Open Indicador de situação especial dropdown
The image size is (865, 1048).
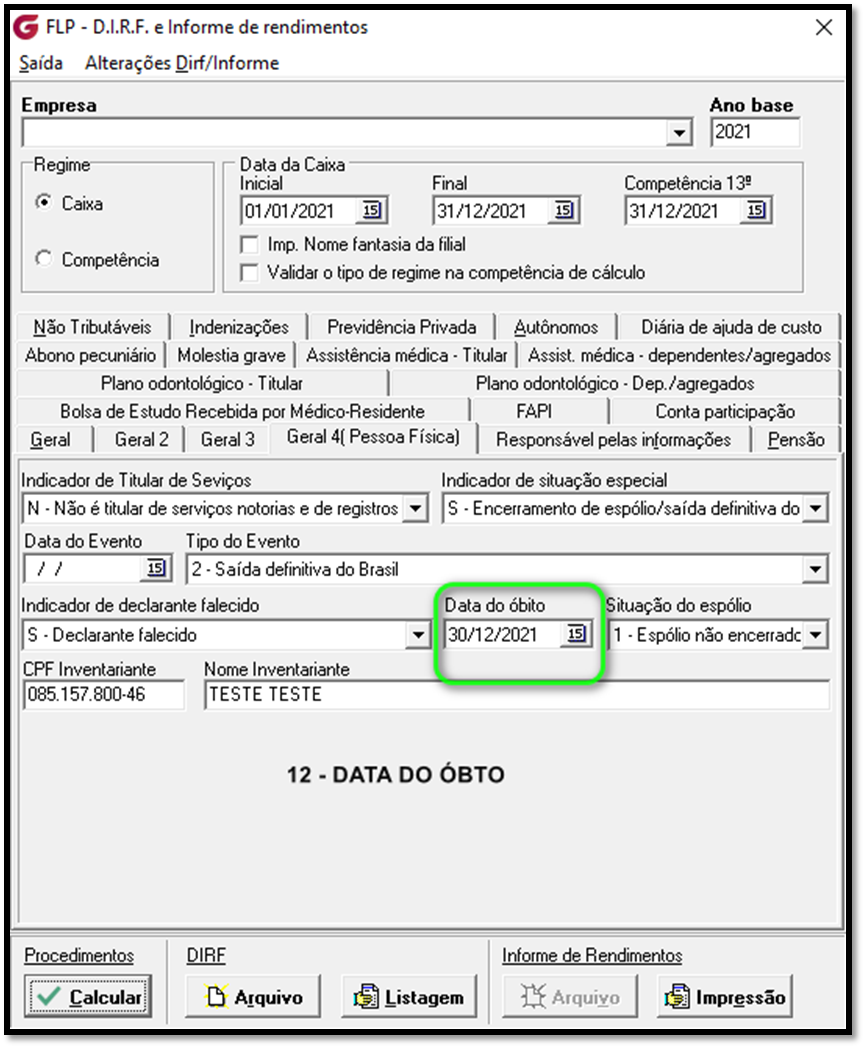816,509
